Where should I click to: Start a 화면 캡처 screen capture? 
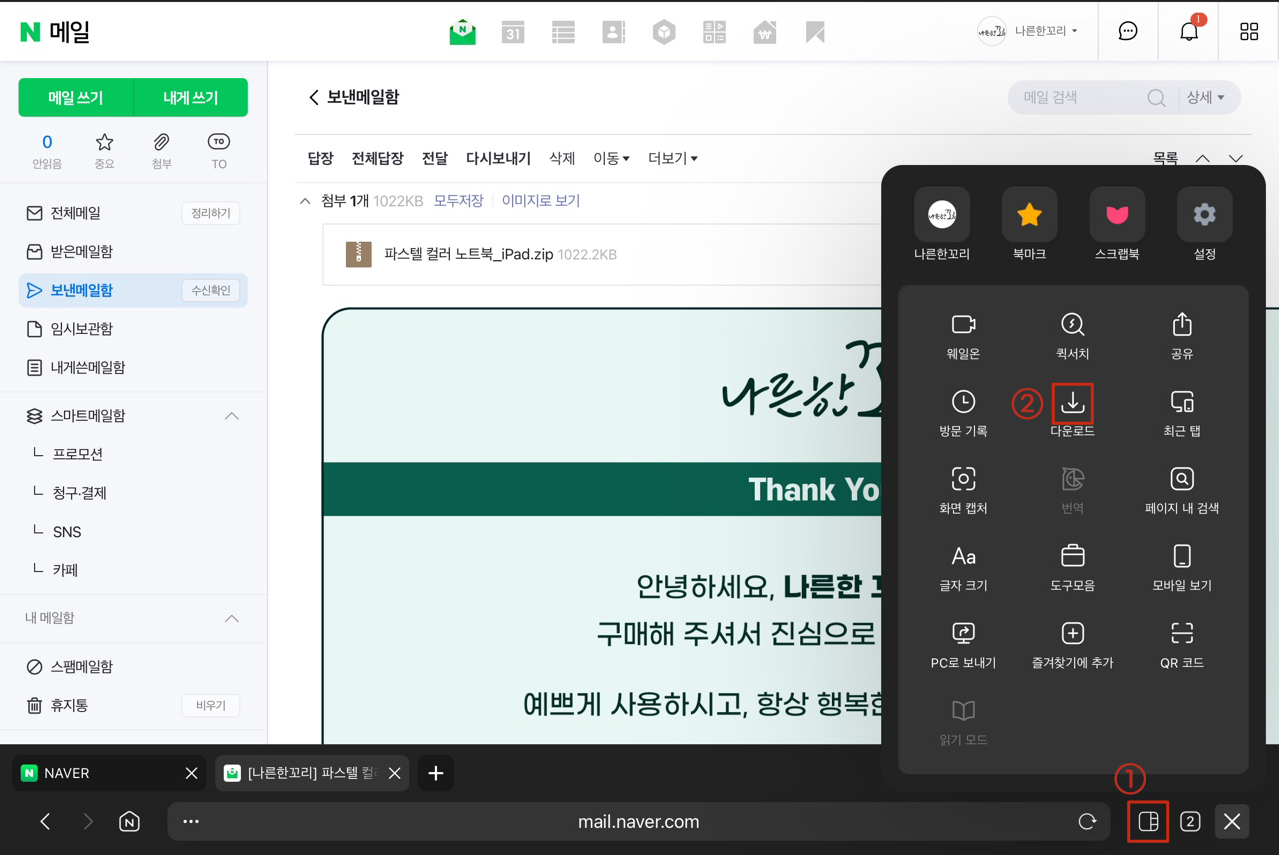(963, 490)
